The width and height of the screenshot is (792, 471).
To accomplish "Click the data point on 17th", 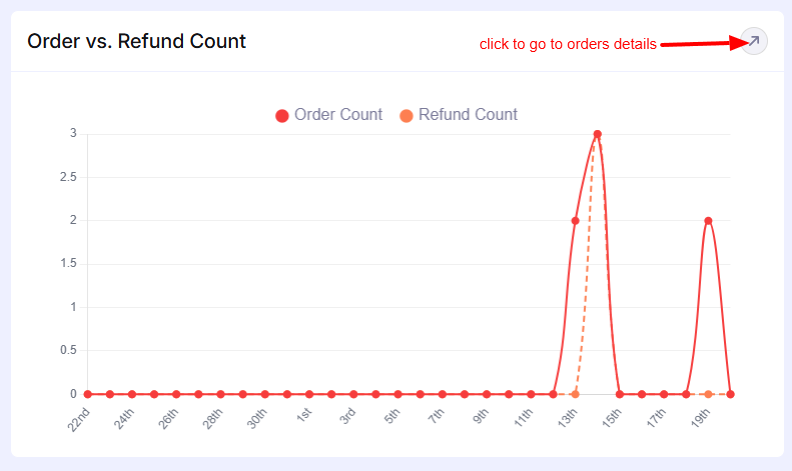I will point(664,394).
